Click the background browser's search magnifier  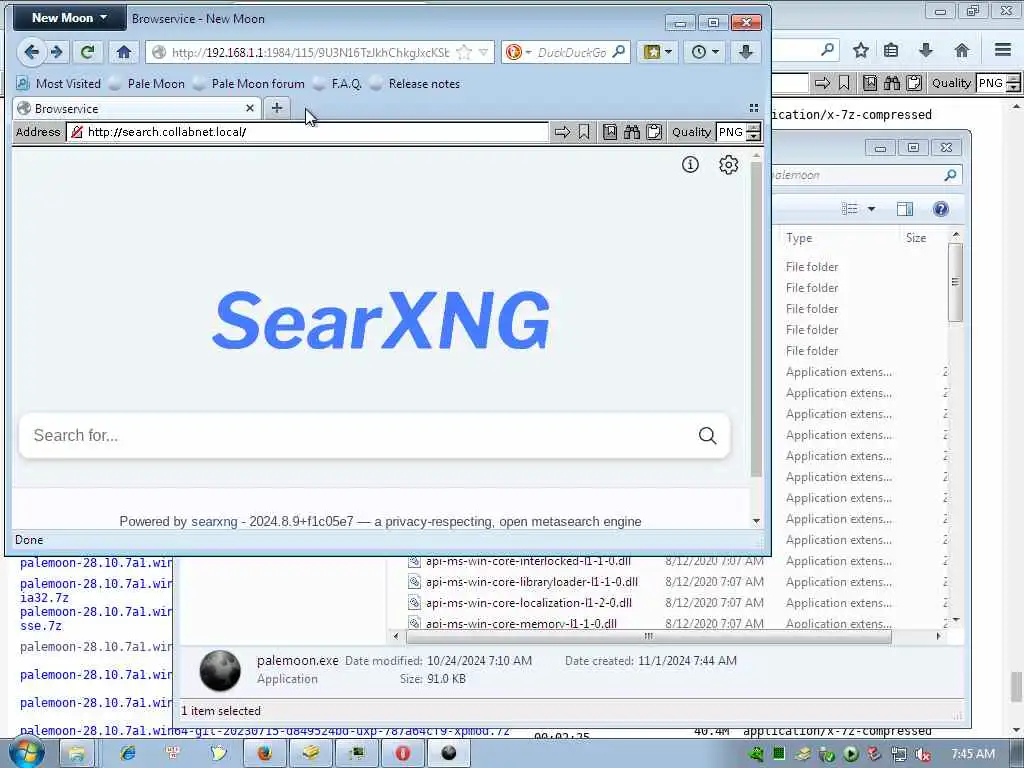point(827,50)
